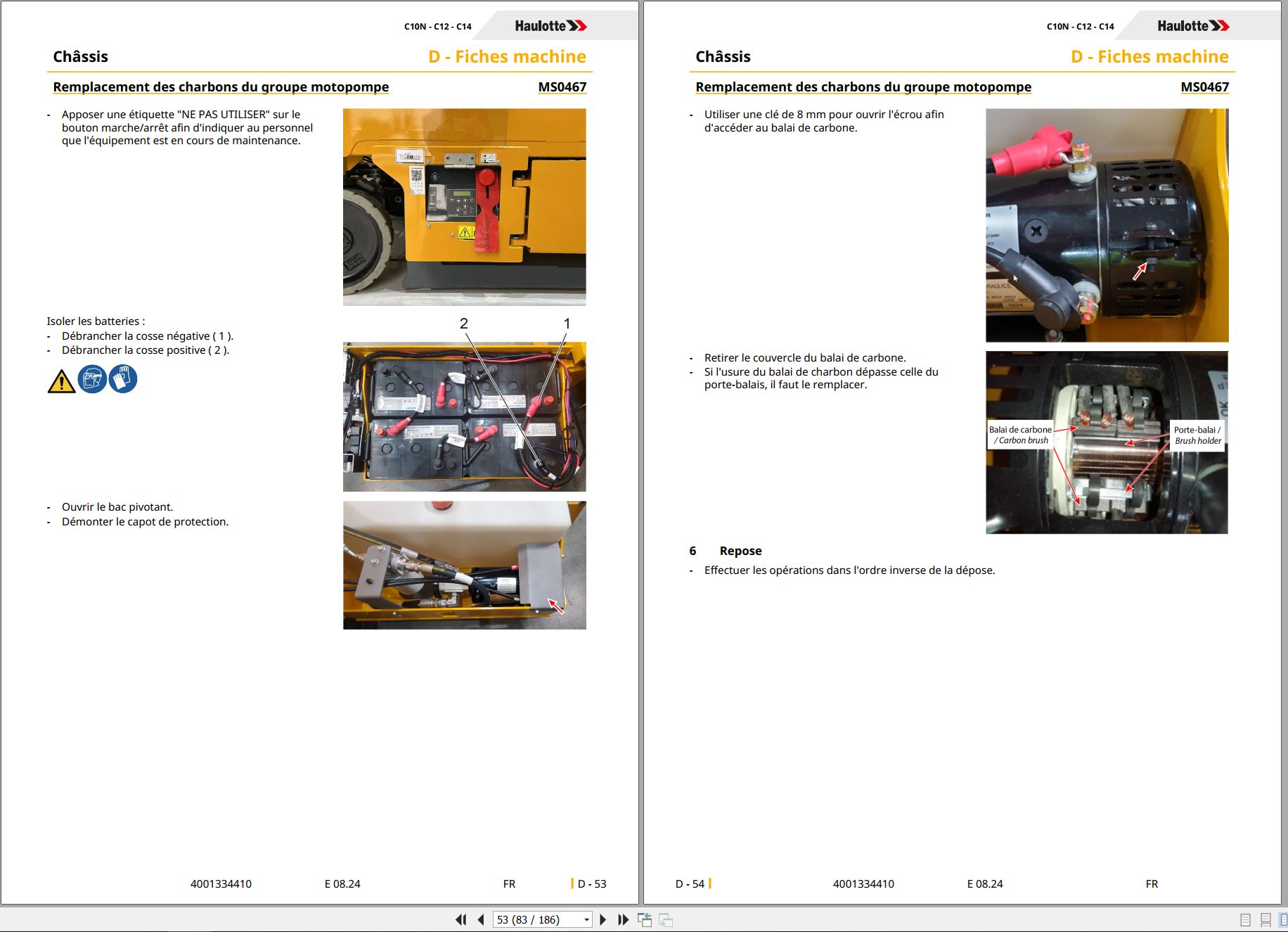Click 'D - Fiches machine' heading on right page
Screen dimensions: 1288x932
pos(1149,57)
